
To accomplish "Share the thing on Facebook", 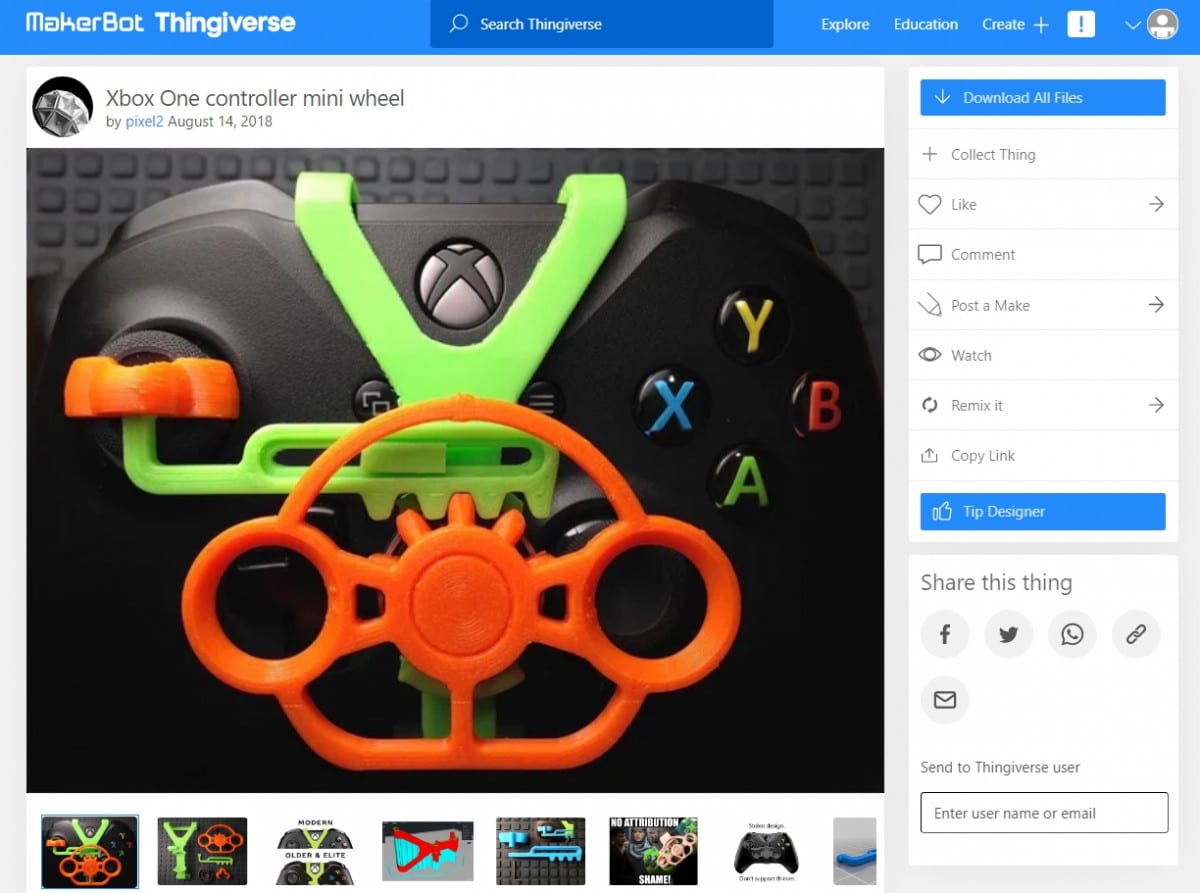I will [944, 634].
